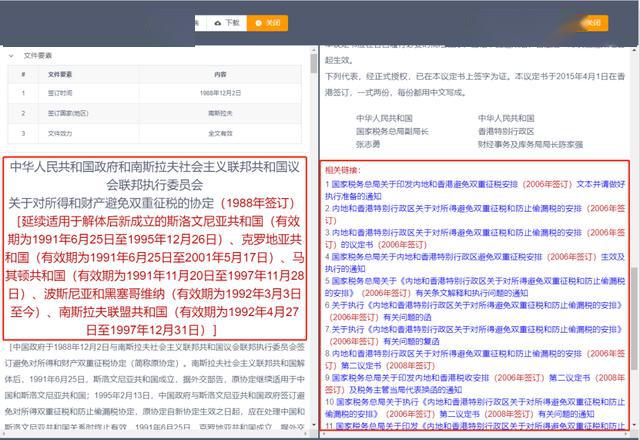Image resolution: width=640 pixels, height=440 pixels.
Task: Click the 内容 column header
Action: click(x=220, y=74)
